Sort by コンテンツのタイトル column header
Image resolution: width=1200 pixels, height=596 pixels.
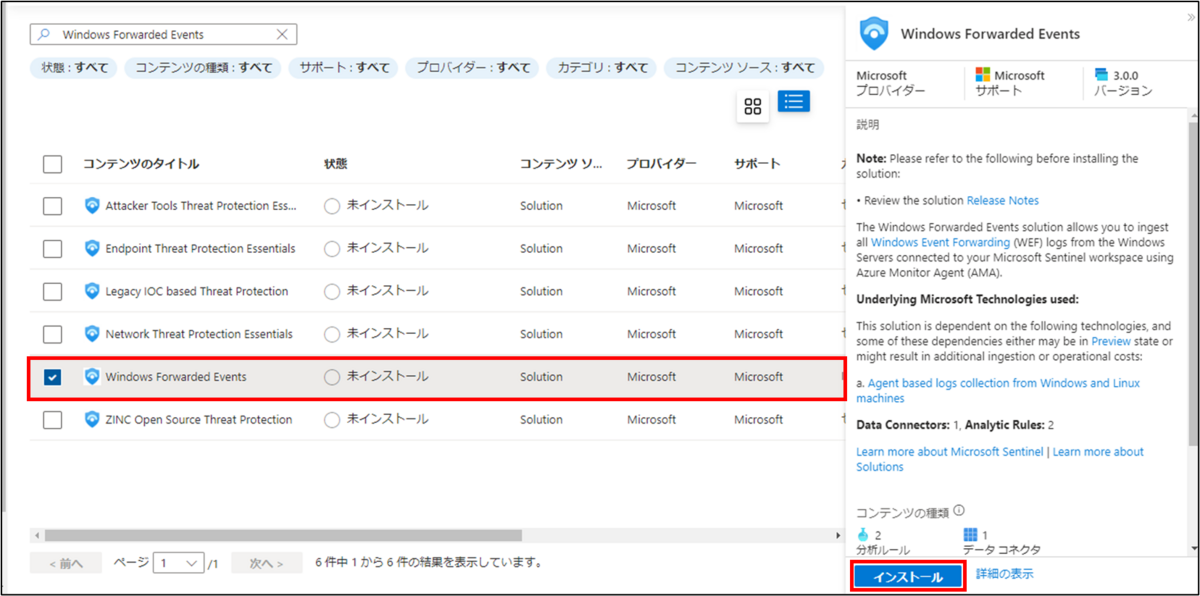(140, 164)
